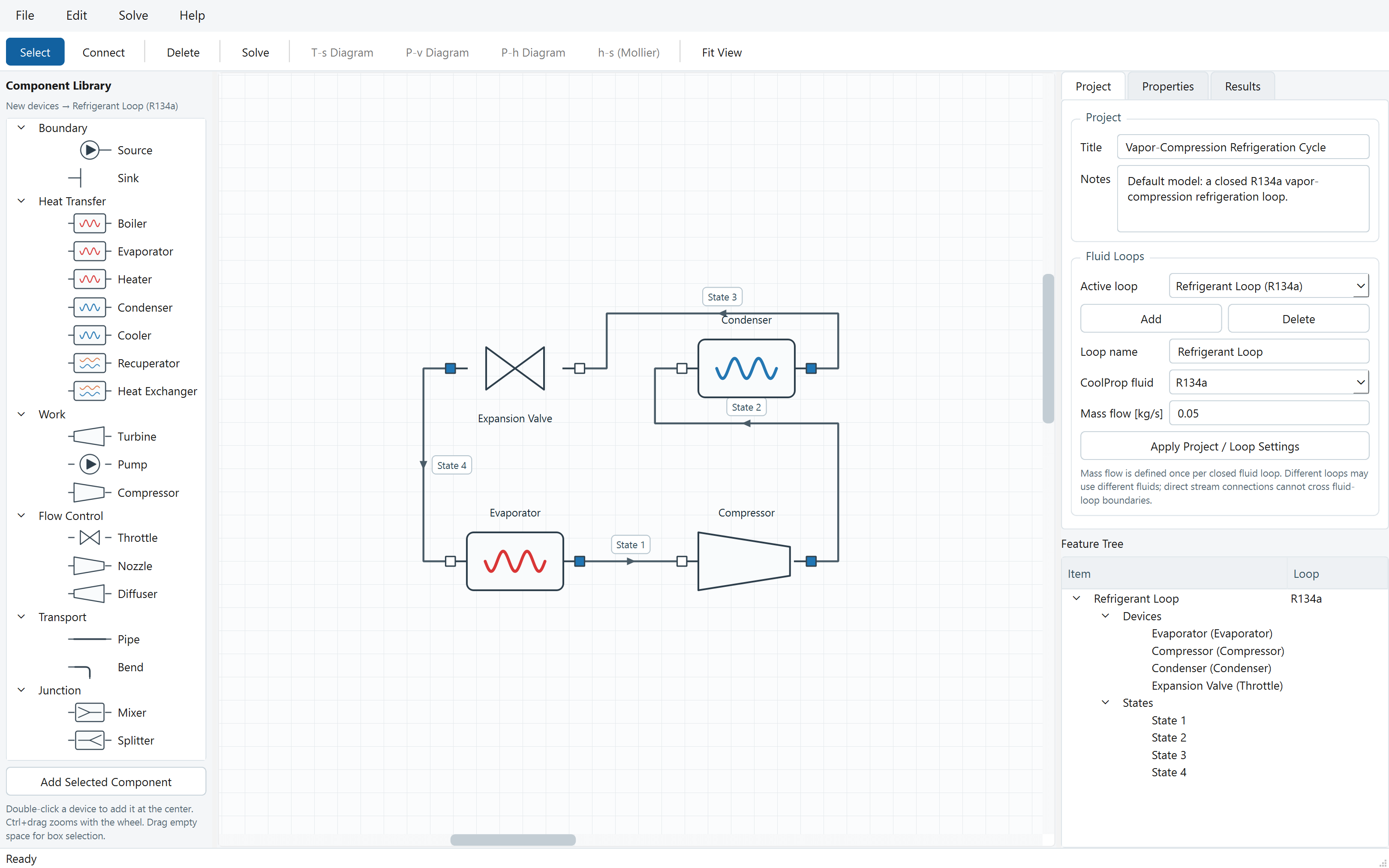Screen dimensions: 1389x868
Task: Pick the Pipe component icon
Action: (90, 639)
